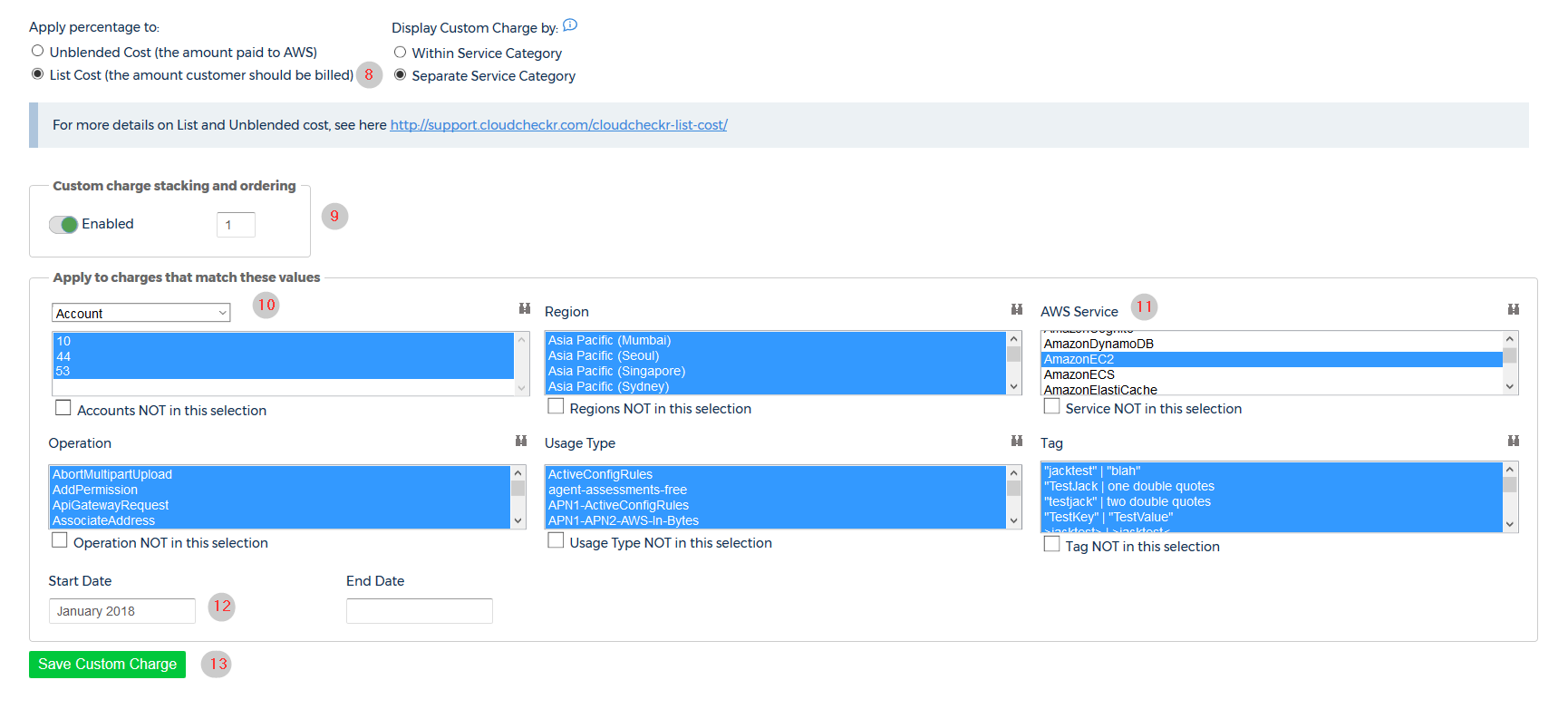Select account 10 in the account list

point(284,341)
